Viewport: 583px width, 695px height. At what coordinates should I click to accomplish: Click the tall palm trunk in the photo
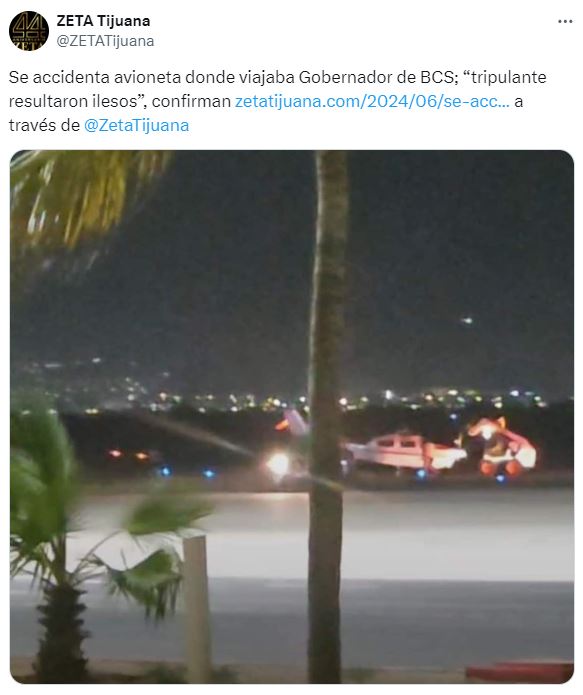click(327, 417)
